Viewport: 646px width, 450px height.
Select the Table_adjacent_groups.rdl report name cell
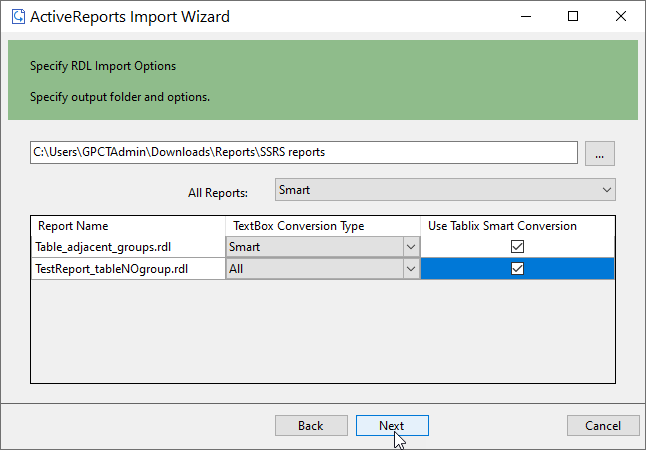128,247
